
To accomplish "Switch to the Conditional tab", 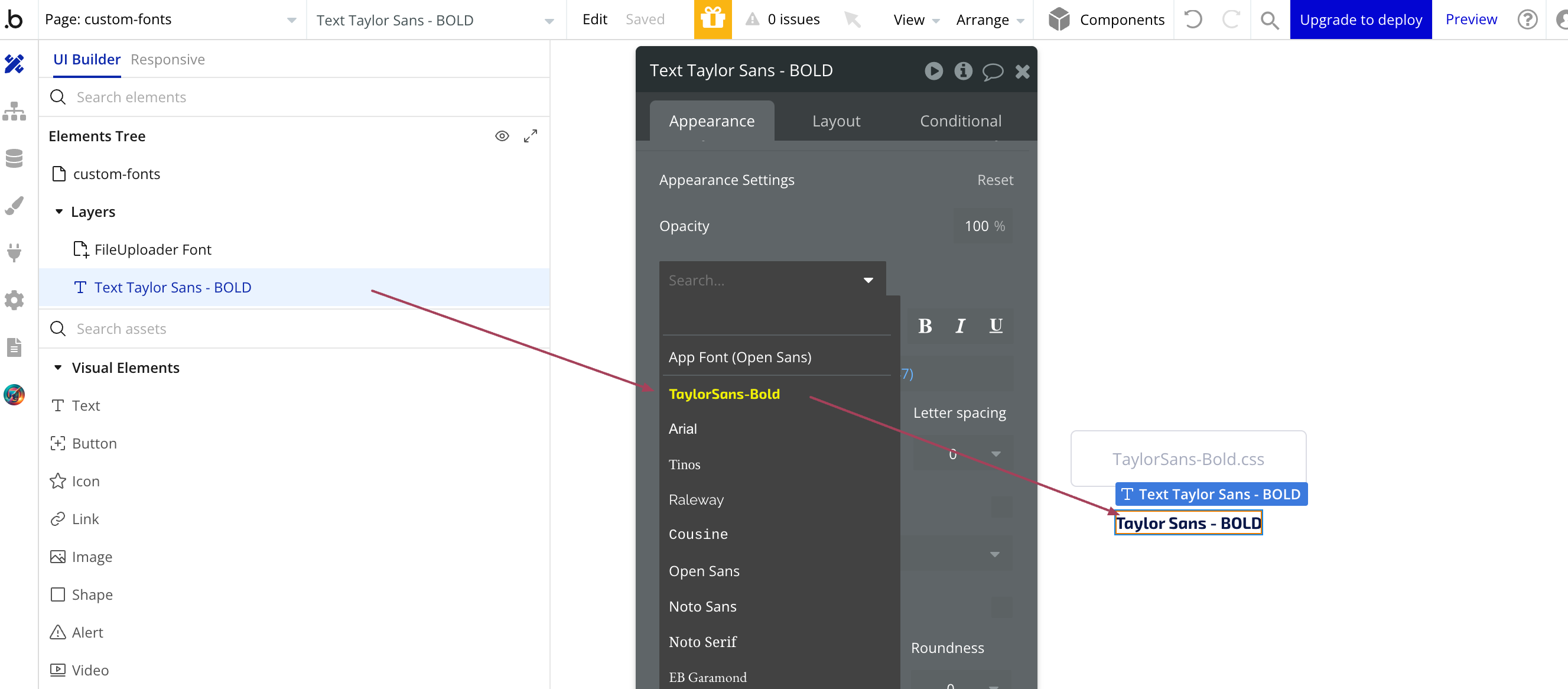I will pyautogui.click(x=961, y=120).
